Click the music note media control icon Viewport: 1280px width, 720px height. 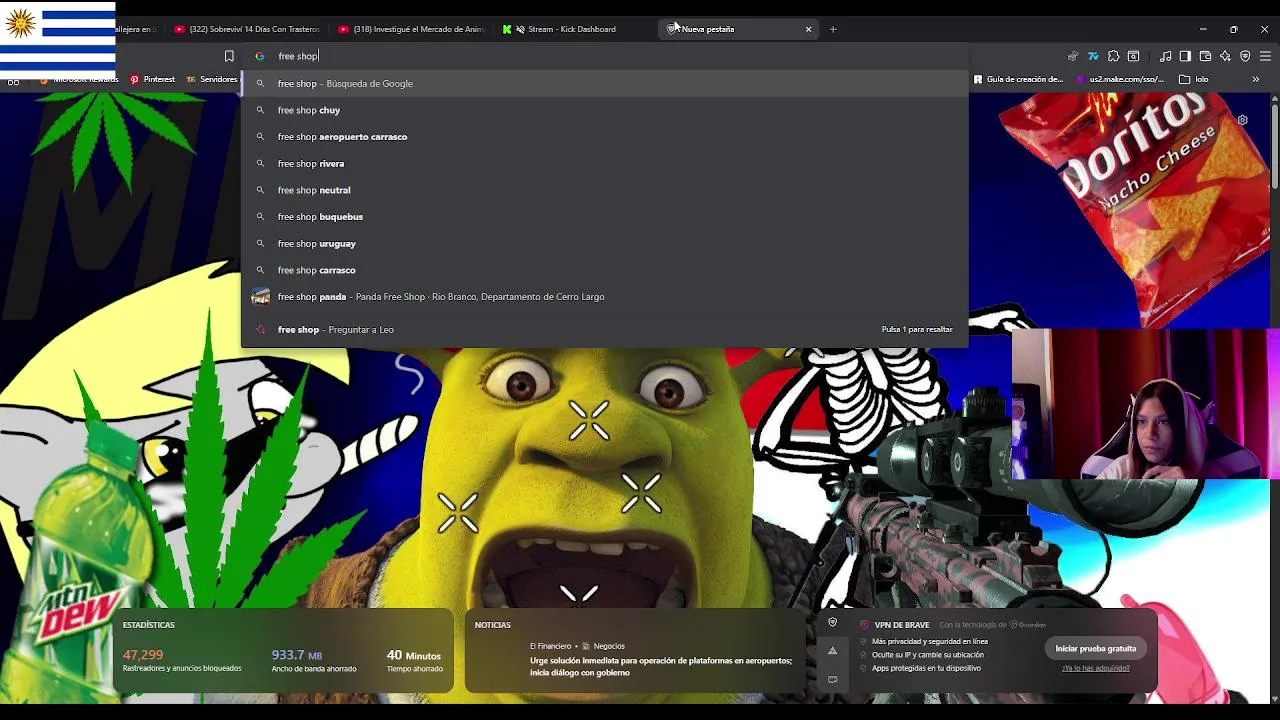pos(1165,56)
